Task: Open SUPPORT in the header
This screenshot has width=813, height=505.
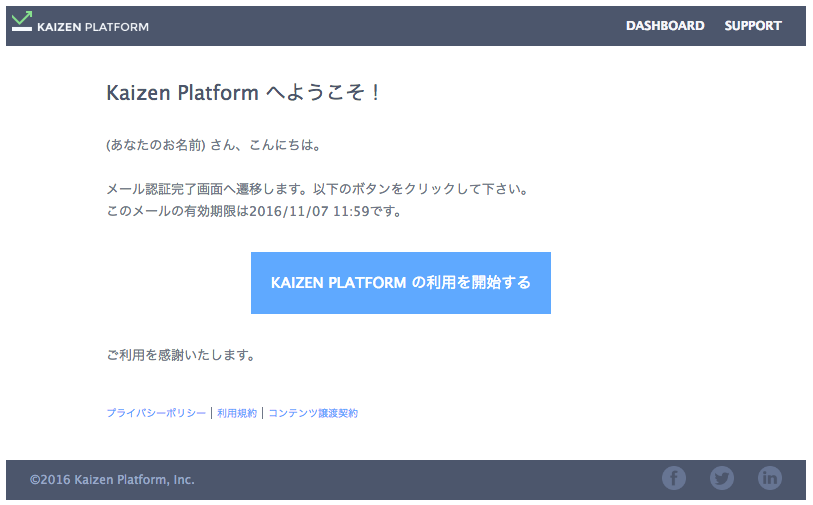Action: point(753,26)
